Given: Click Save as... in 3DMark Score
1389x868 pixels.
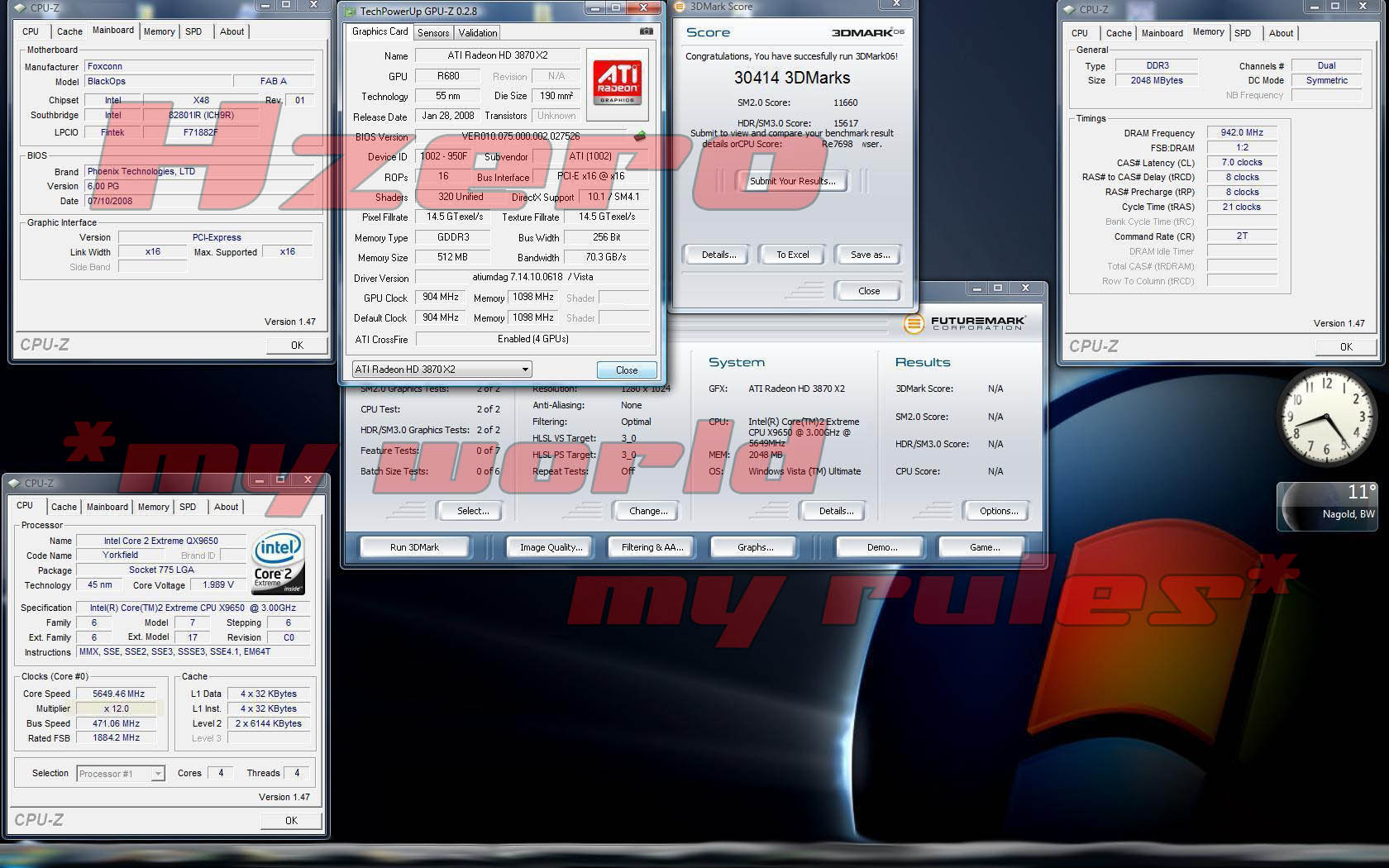Looking at the screenshot, I should pyautogui.click(x=870, y=255).
